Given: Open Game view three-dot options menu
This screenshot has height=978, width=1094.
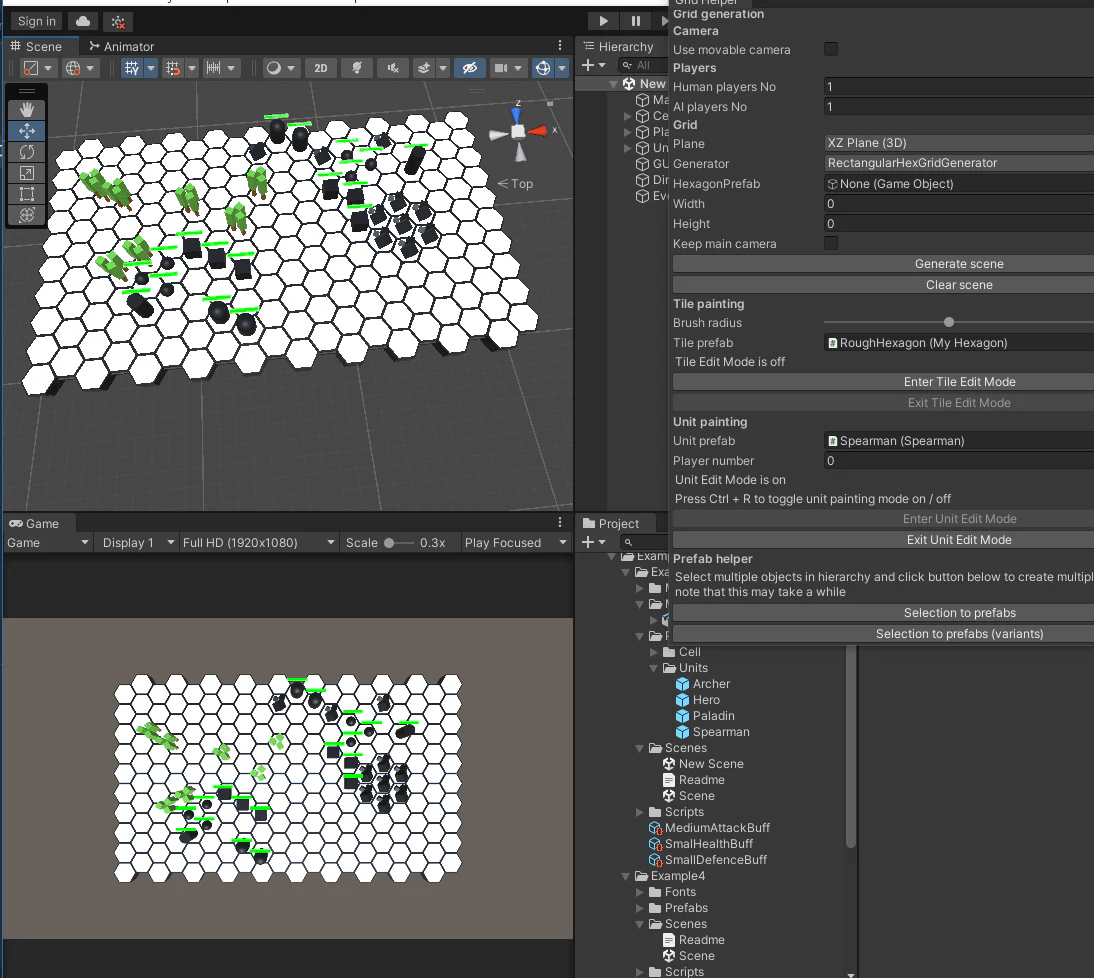Looking at the screenshot, I should [560, 522].
